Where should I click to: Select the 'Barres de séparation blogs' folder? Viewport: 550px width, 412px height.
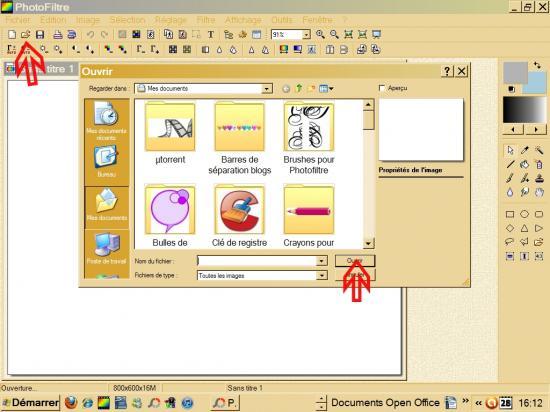coord(240,138)
